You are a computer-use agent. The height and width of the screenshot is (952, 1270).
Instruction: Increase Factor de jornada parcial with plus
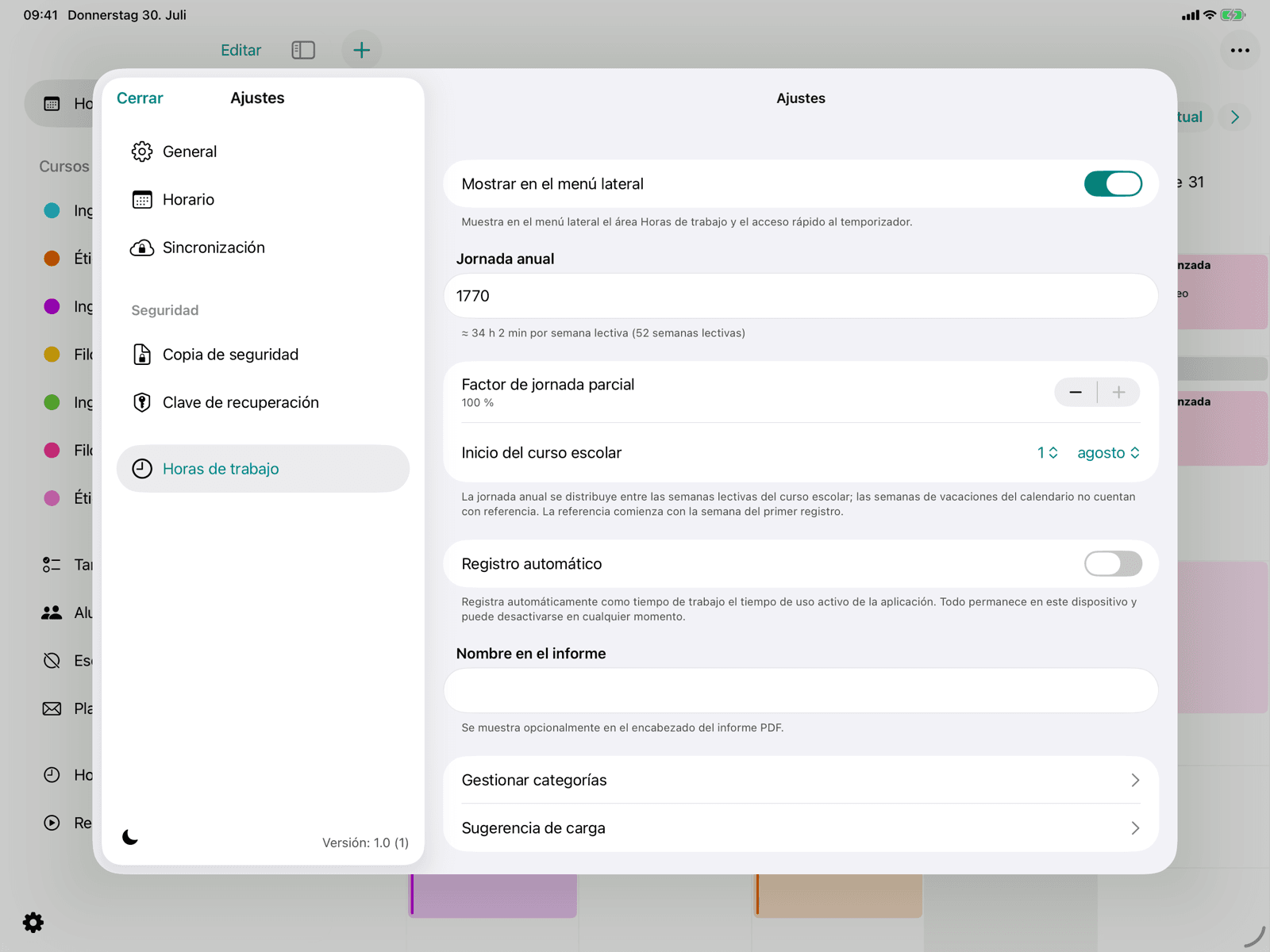point(1118,392)
